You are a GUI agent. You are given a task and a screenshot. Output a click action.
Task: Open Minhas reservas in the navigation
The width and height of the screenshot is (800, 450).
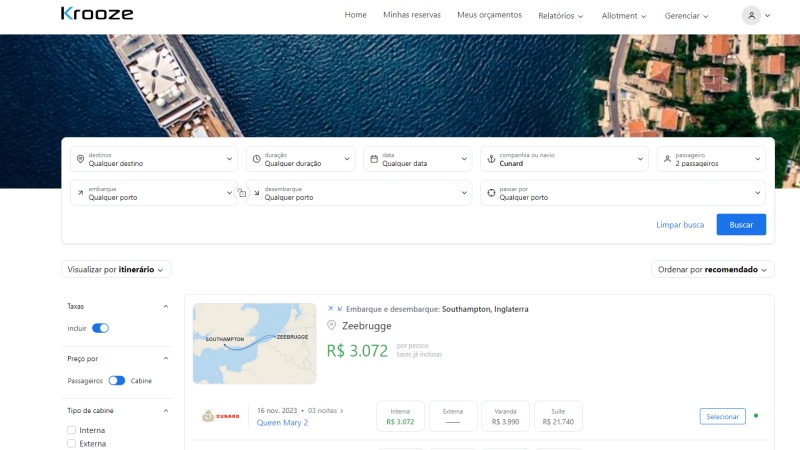(411, 15)
